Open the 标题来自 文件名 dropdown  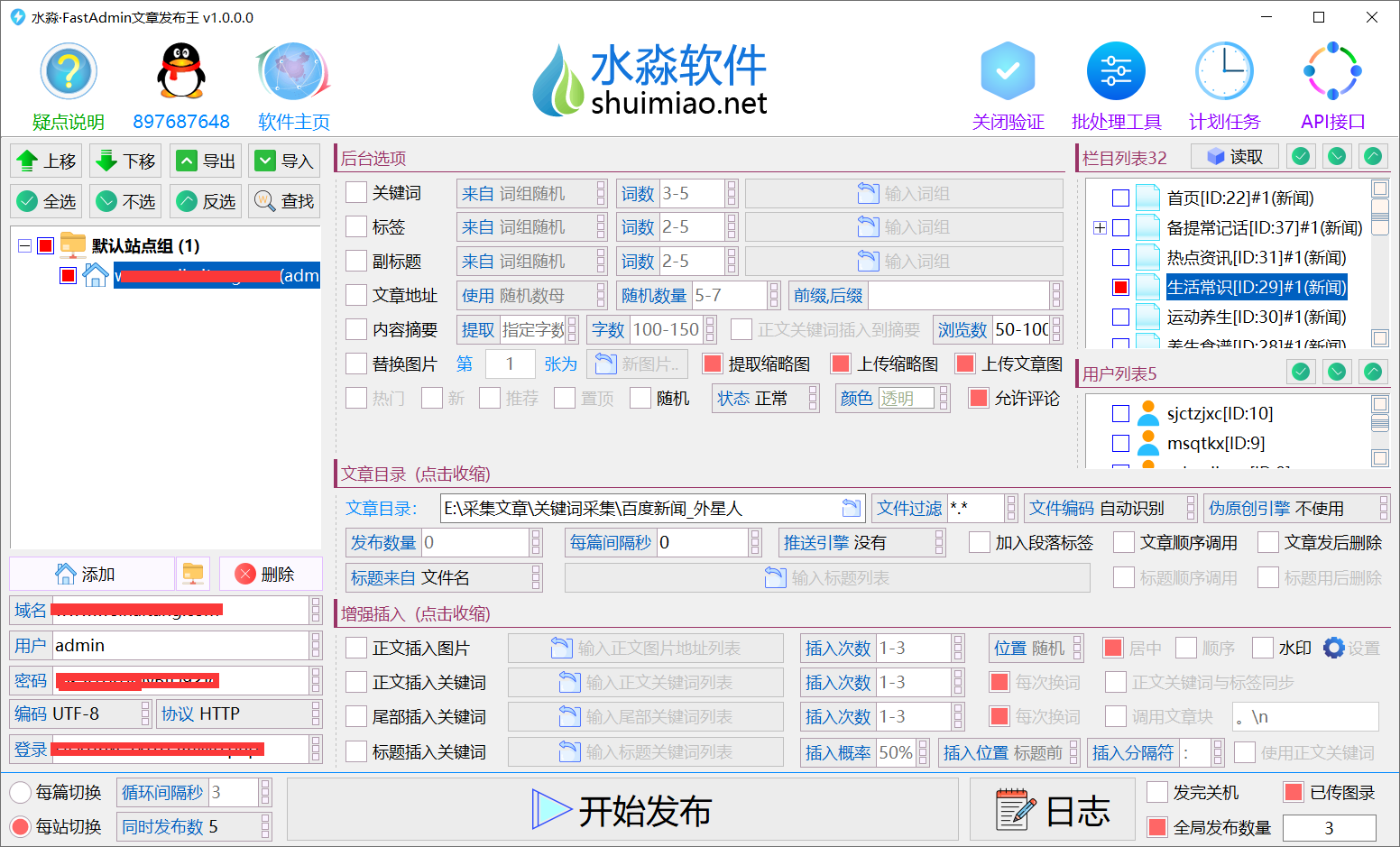pos(444,577)
